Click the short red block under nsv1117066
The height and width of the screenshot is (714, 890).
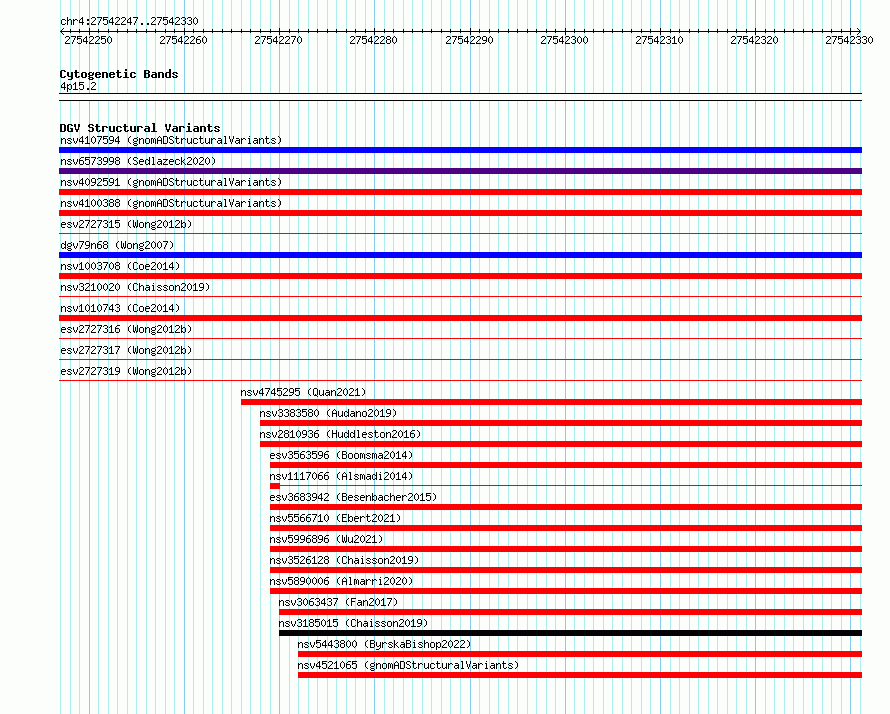click(275, 486)
